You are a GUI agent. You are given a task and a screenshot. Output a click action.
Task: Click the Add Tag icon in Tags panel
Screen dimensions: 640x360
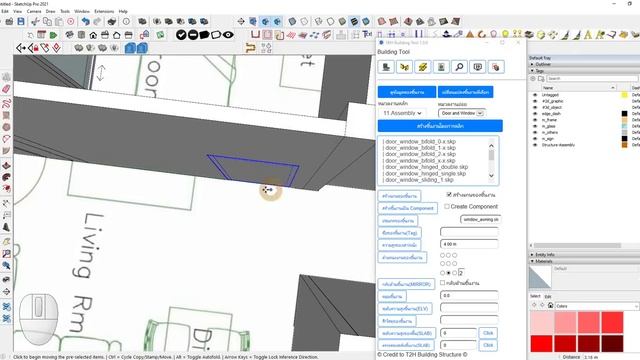[533, 78]
